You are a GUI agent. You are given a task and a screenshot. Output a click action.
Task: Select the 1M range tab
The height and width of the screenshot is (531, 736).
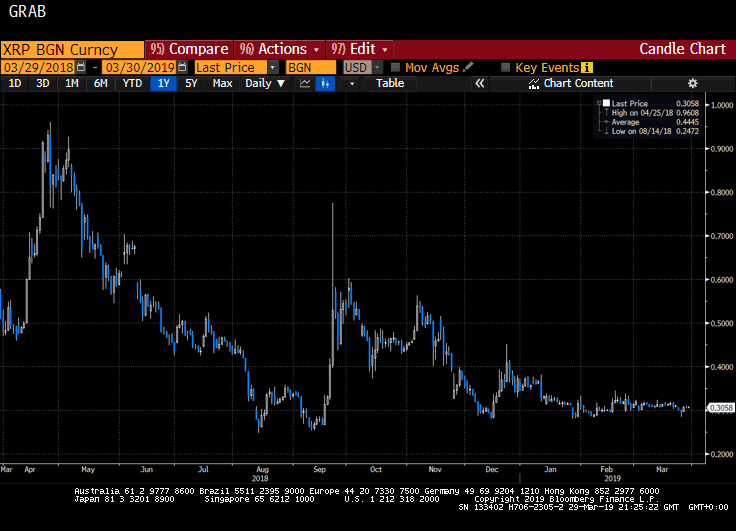pos(71,84)
